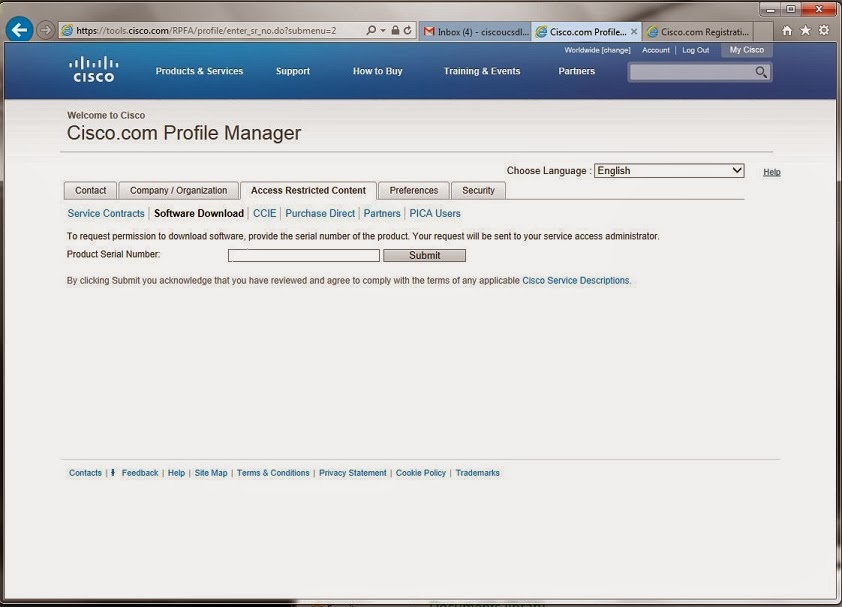Image resolution: width=842 pixels, height=607 pixels.
Task: Open the Support menu
Action: pyautogui.click(x=293, y=71)
